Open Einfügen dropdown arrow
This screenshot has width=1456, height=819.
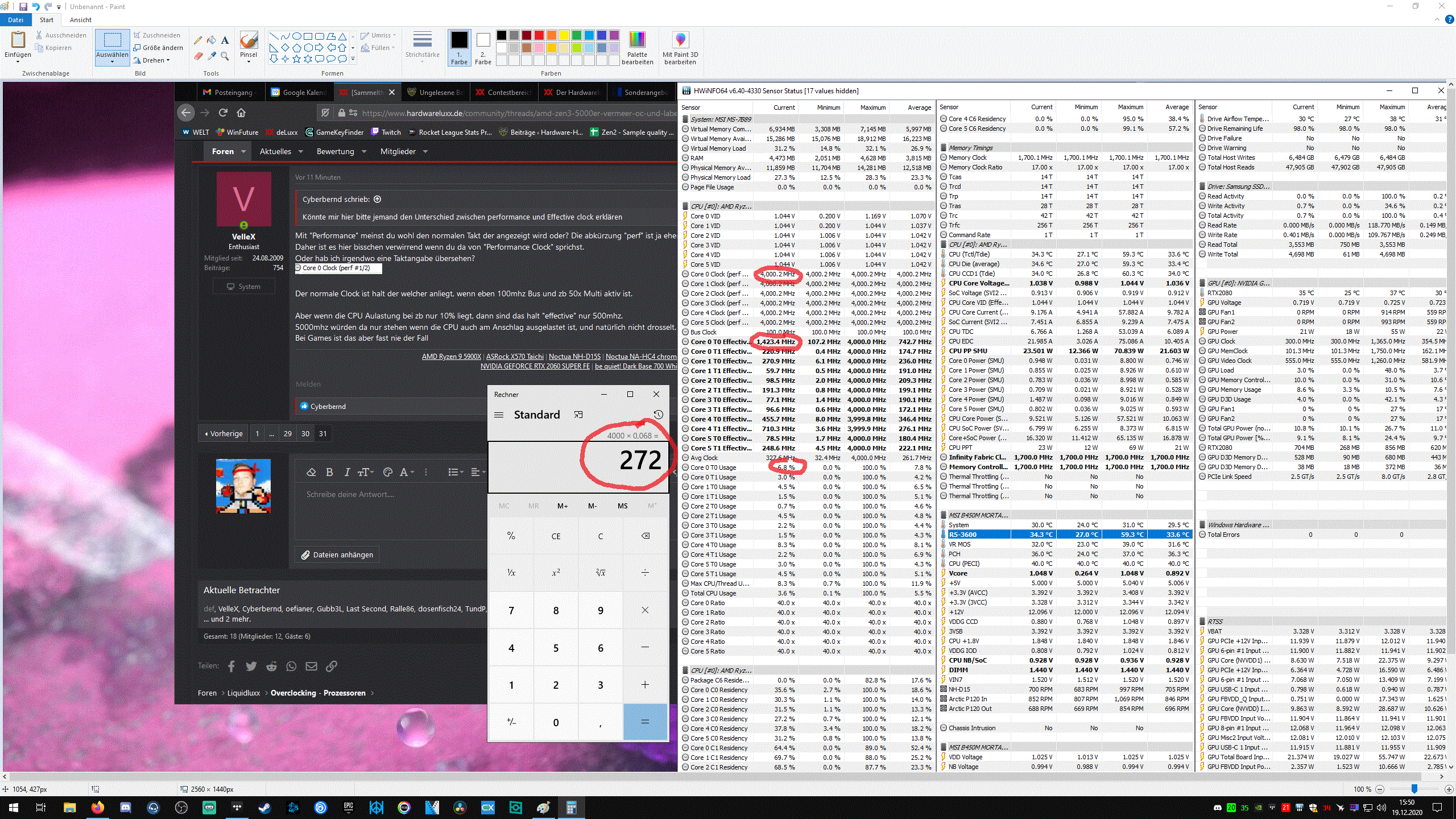click(18, 62)
